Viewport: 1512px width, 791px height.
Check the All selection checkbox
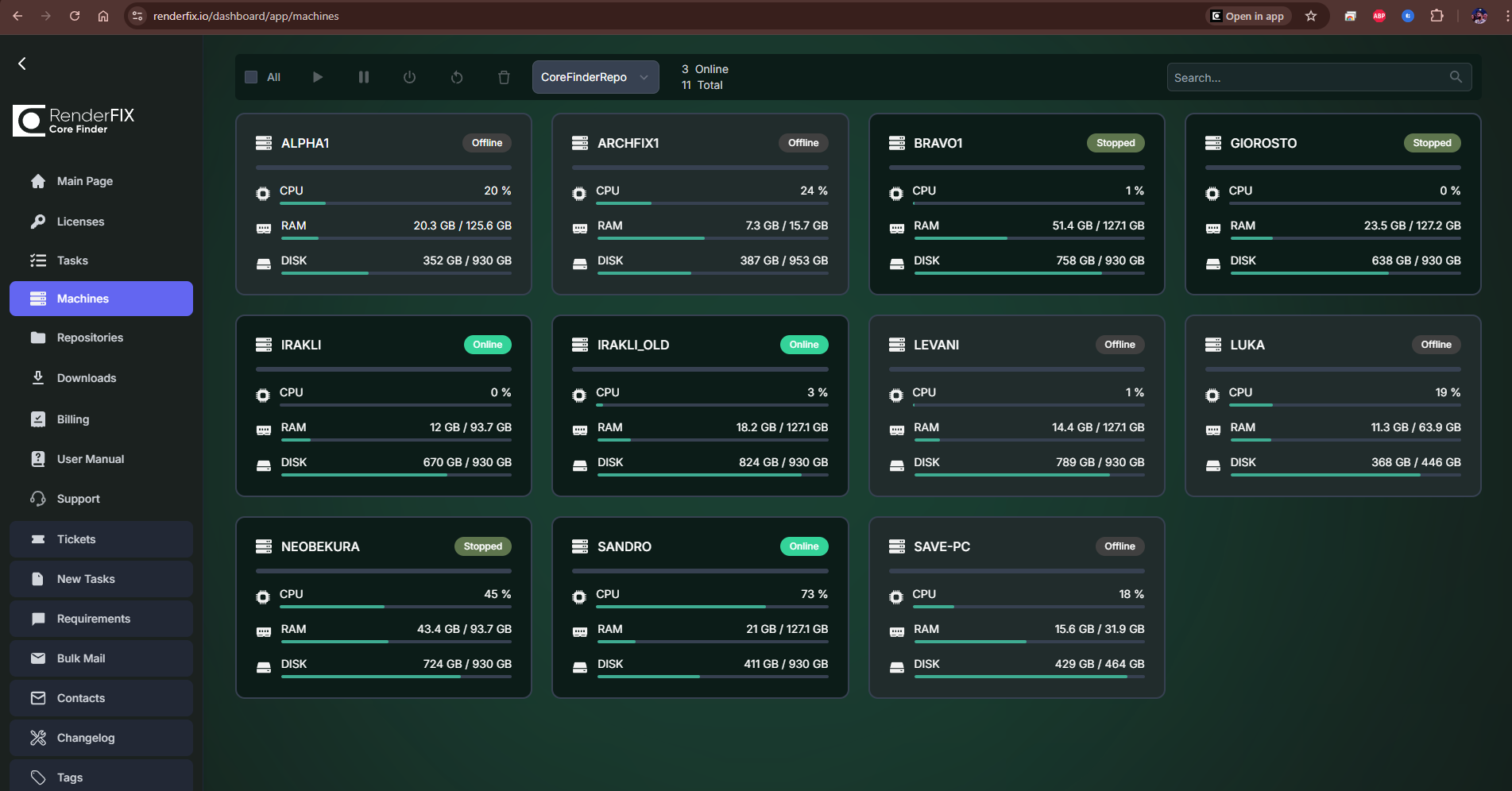coord(249,77)
